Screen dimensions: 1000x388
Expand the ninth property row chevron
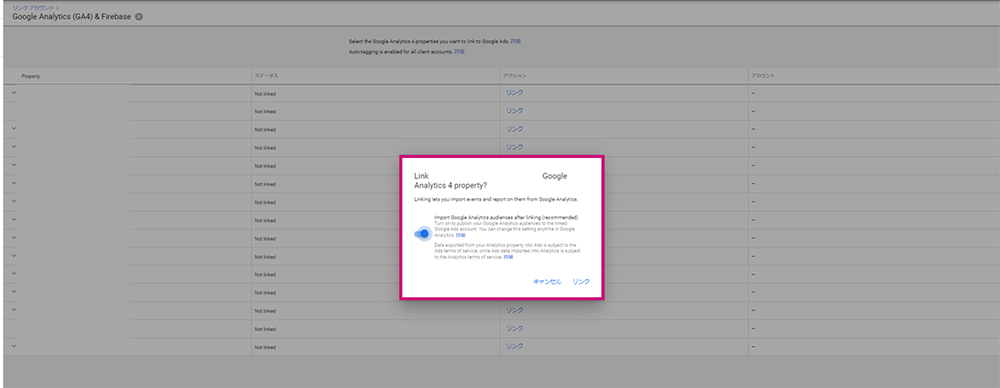coord(14,237)
